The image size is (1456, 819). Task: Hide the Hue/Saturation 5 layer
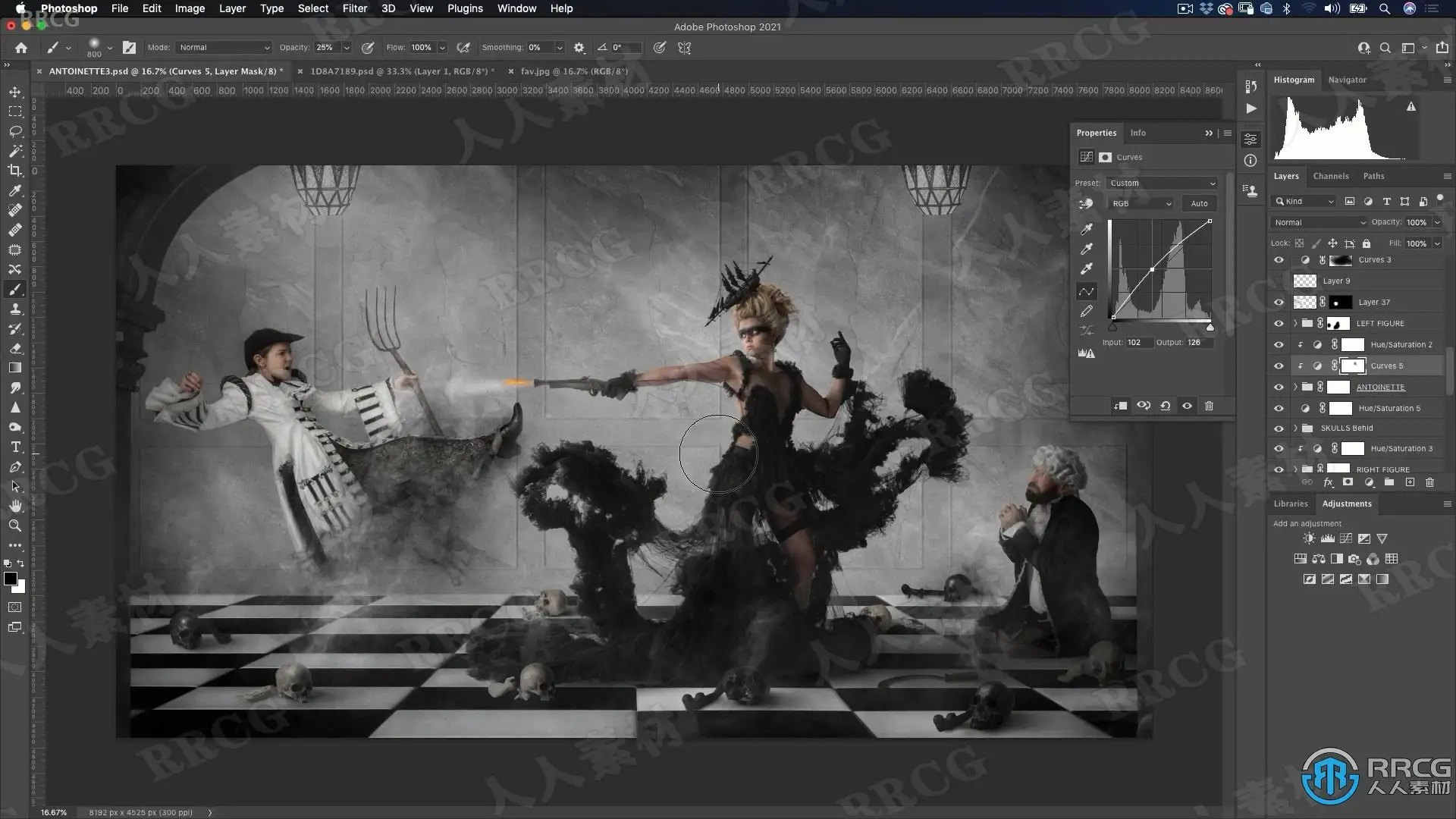(x=1279, y=408)
